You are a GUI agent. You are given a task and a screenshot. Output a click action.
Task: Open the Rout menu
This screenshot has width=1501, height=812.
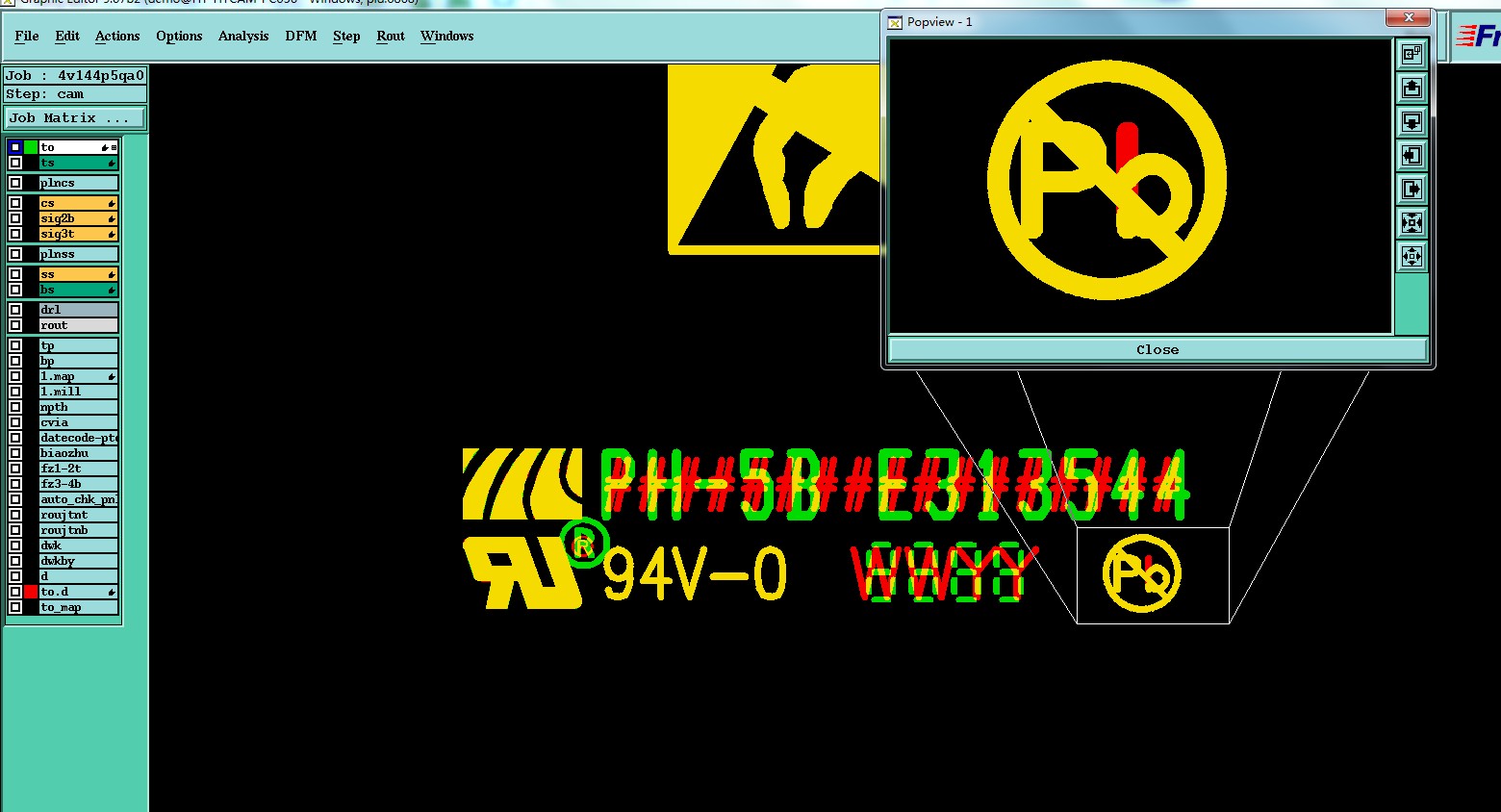coord(391,36)
